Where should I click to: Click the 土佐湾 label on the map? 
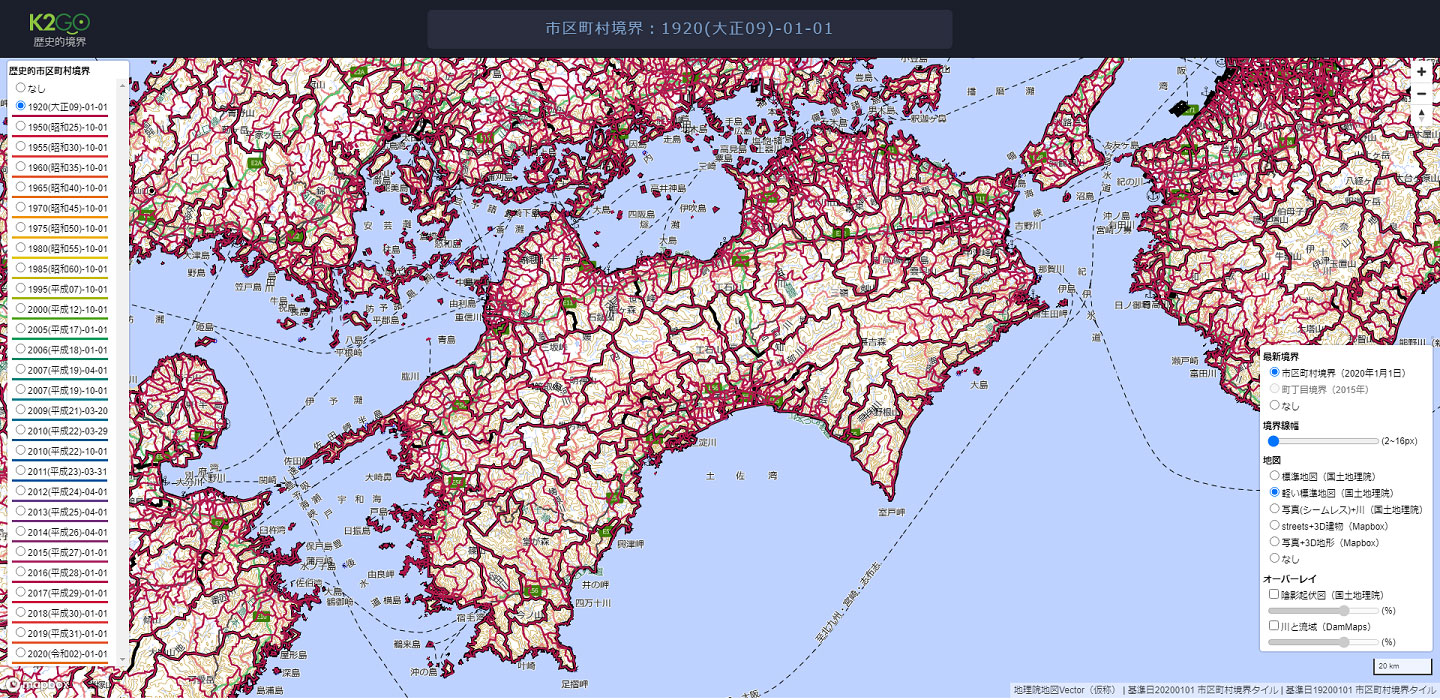740,477
